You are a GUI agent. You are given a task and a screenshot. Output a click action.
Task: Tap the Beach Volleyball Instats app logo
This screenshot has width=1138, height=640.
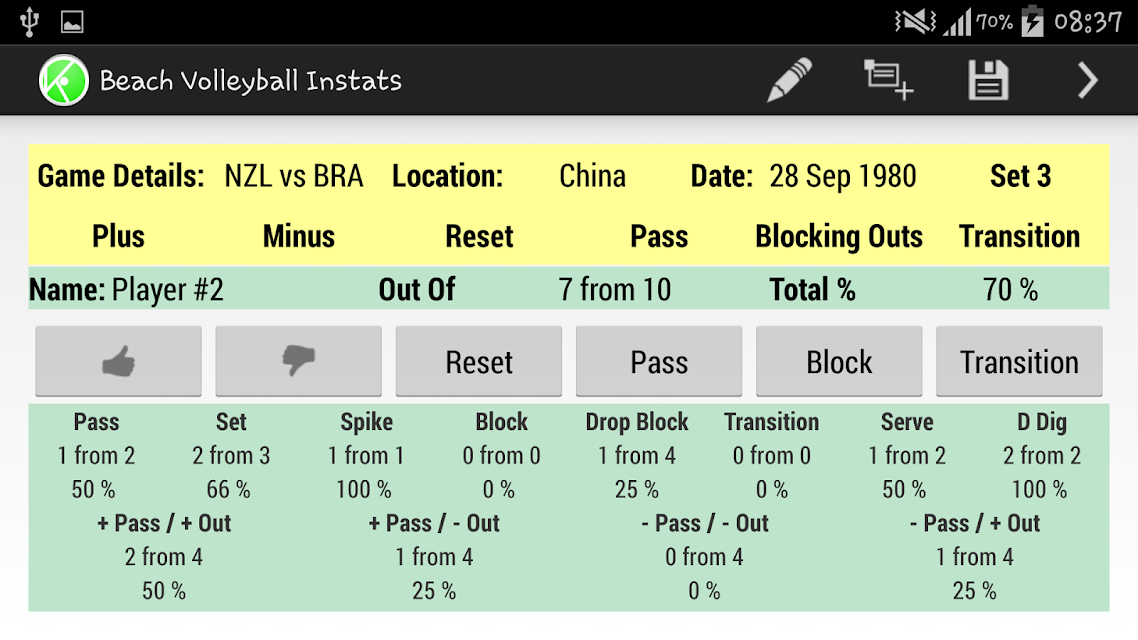coord(64,80)
